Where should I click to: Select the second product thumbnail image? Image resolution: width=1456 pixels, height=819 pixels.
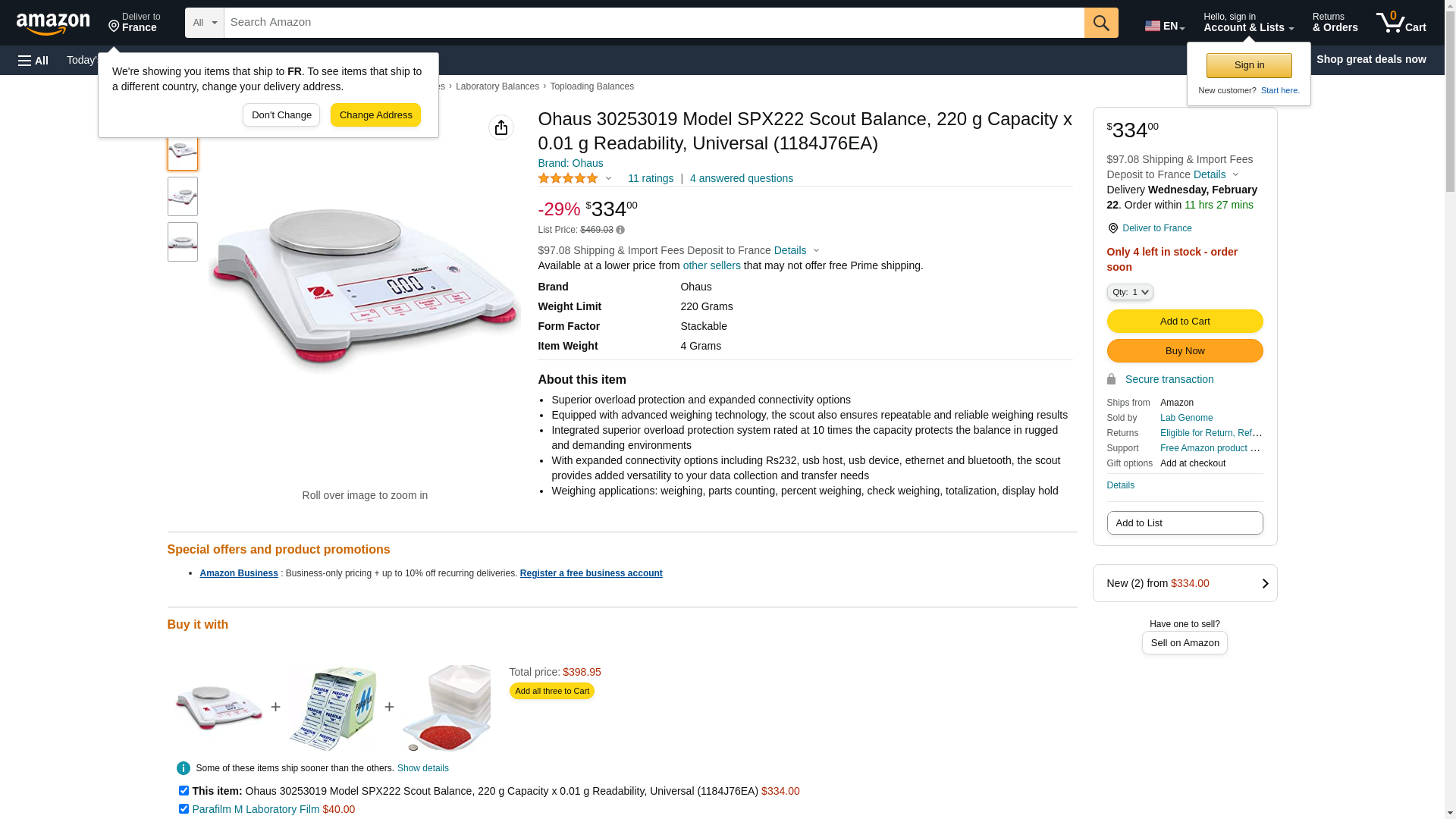(x=183, y=196)
